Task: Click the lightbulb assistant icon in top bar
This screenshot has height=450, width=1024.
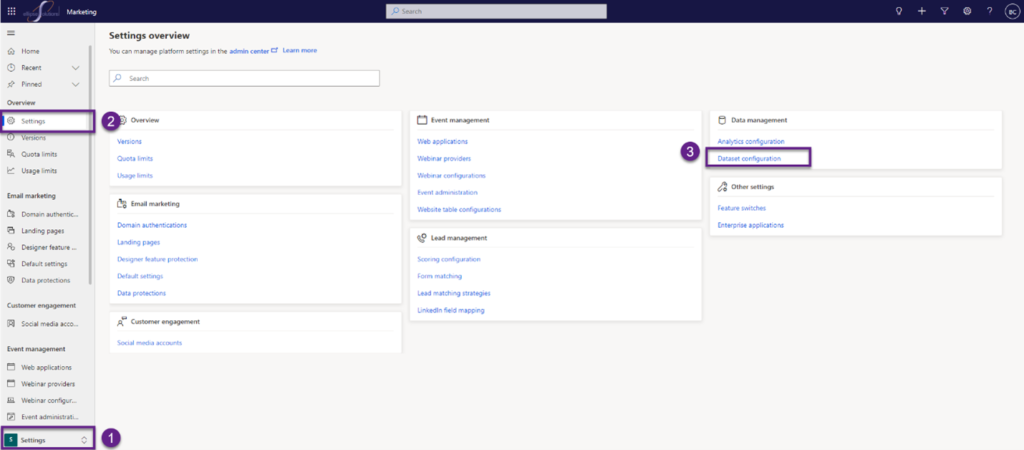Action: point(899,11)
